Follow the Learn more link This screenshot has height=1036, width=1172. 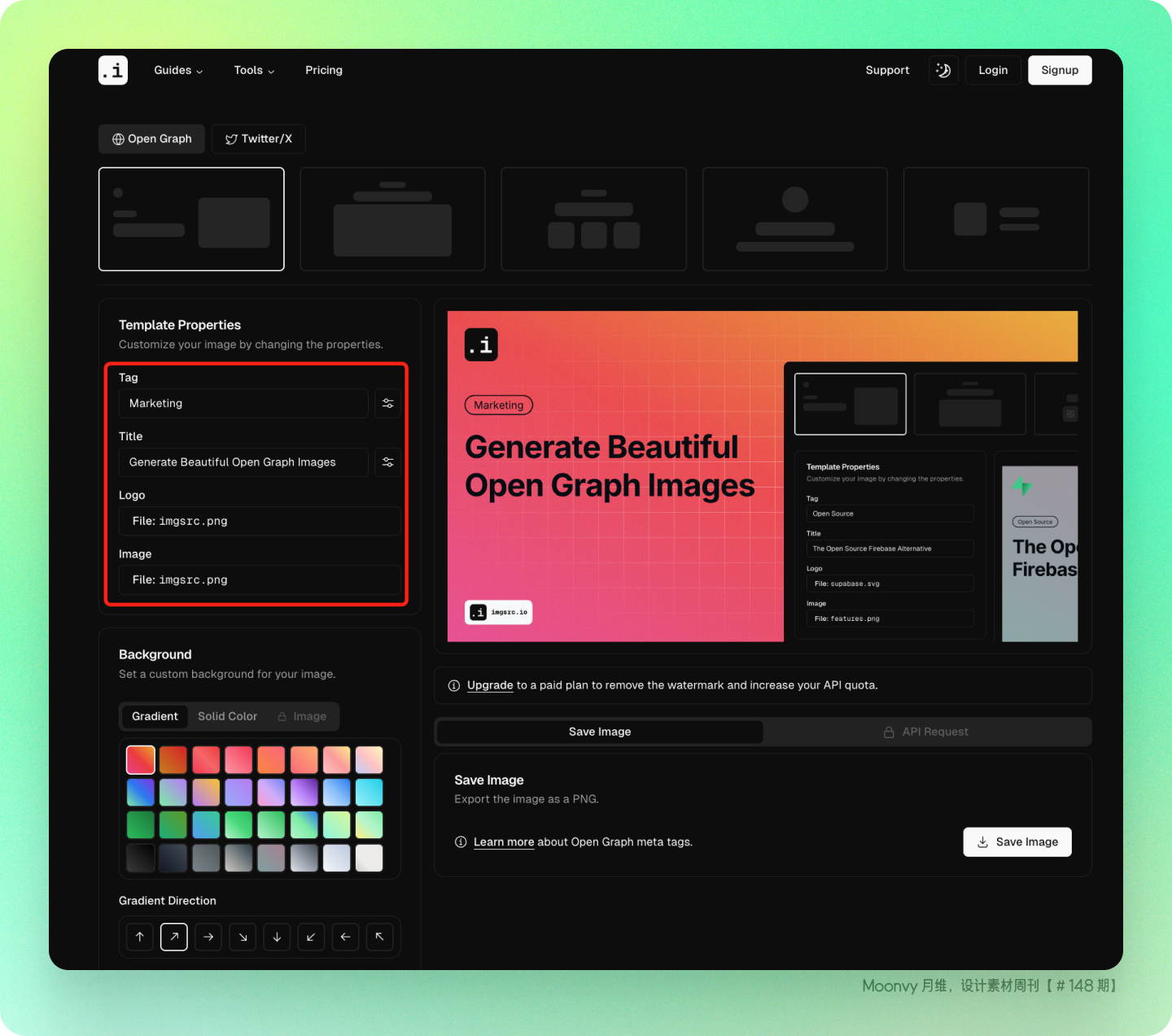pos(504,842)
